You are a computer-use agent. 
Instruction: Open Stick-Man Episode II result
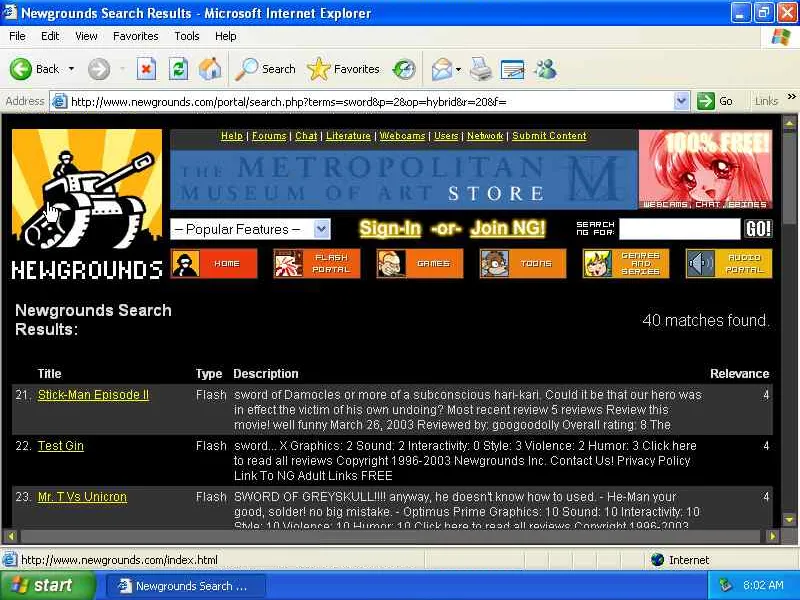pyautogui.click(x=93, y=395)
